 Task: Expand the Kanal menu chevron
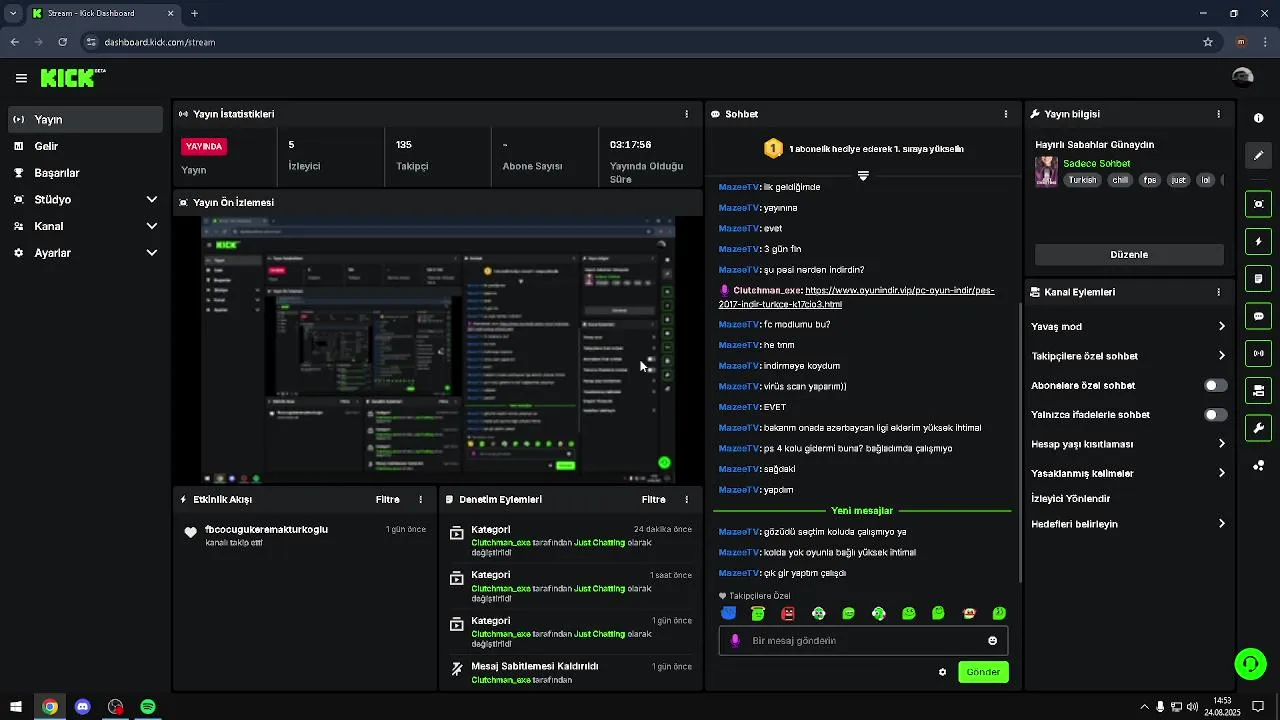click(x=152, y=227)
